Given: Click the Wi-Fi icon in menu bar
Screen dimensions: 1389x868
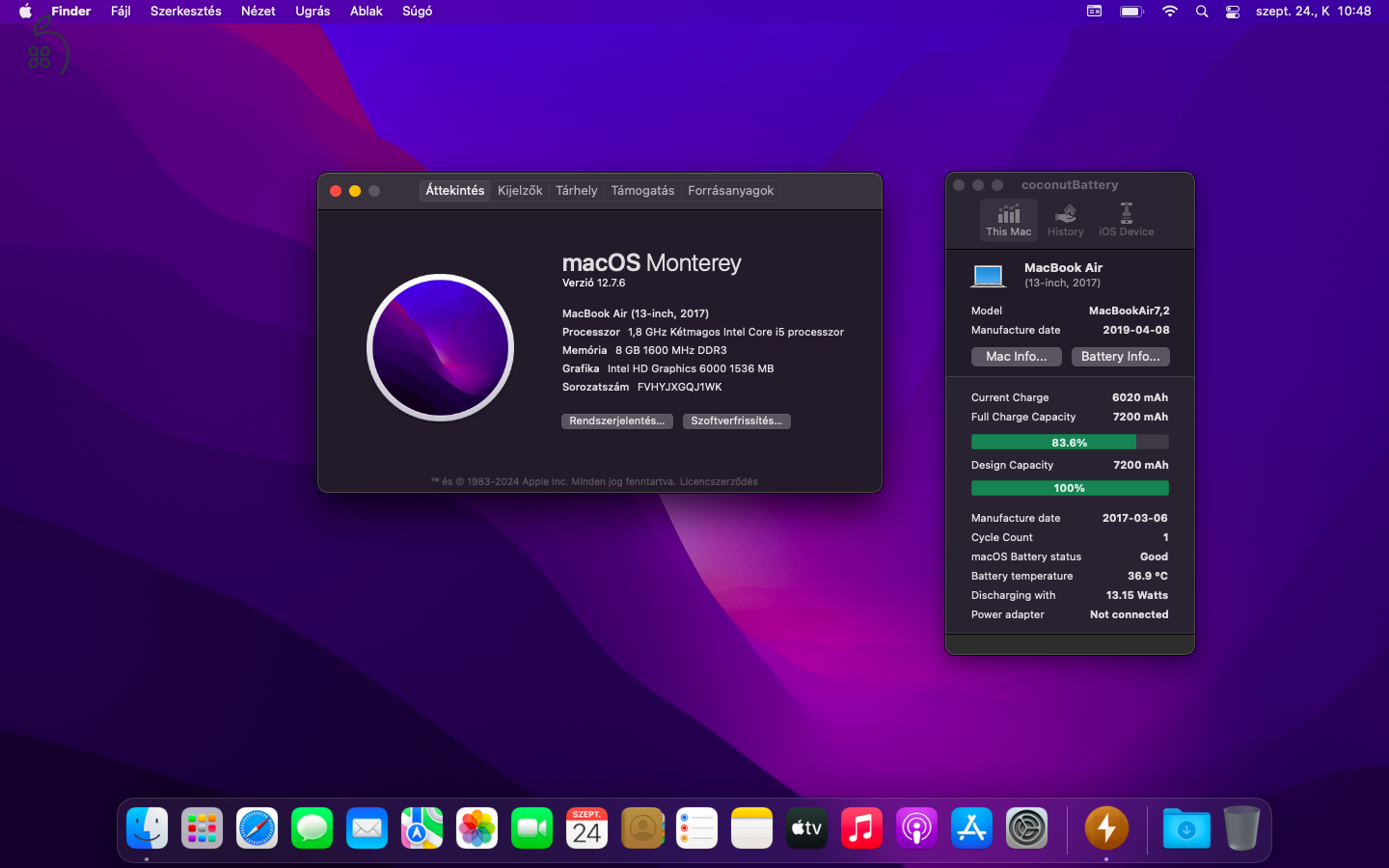Looking at the screenshot, I should (1170, 12).
